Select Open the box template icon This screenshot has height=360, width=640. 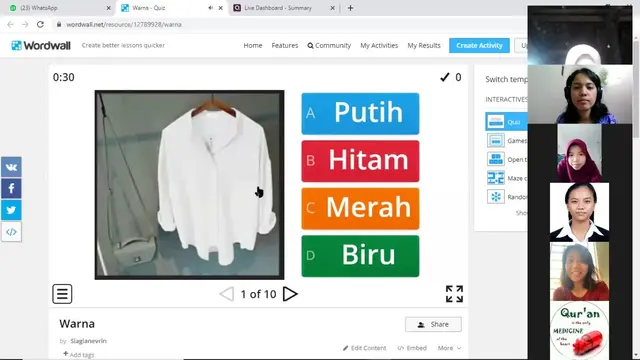click(x=496, y=159)
